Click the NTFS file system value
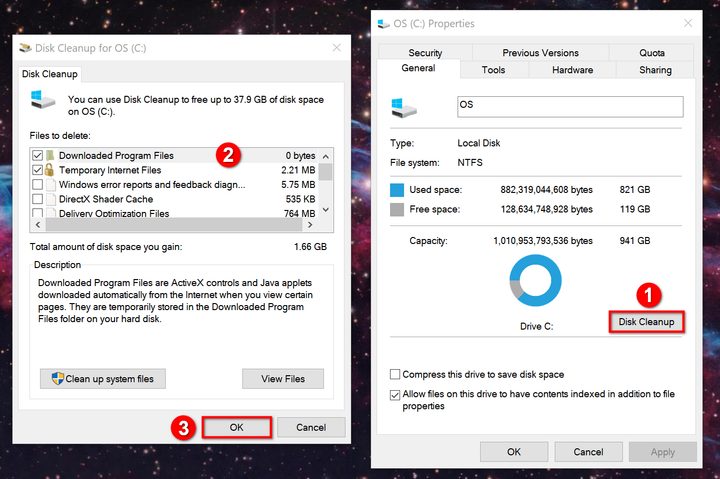 [x=470, y=163]
